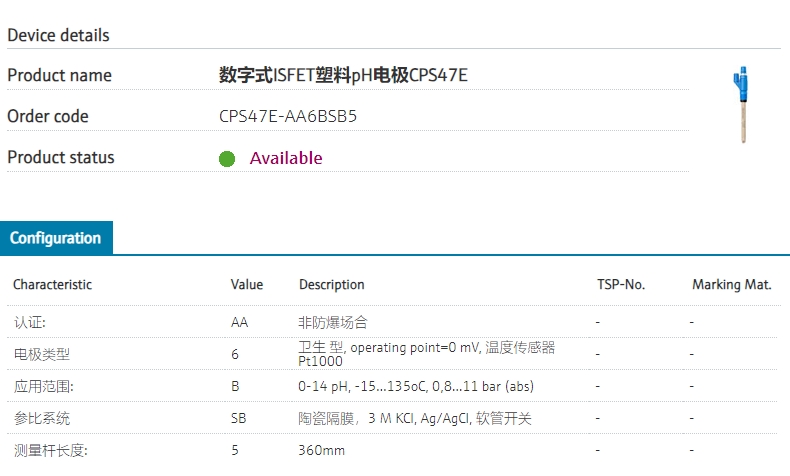Click the 360mm description for 测量杆长度

[321, 450]
